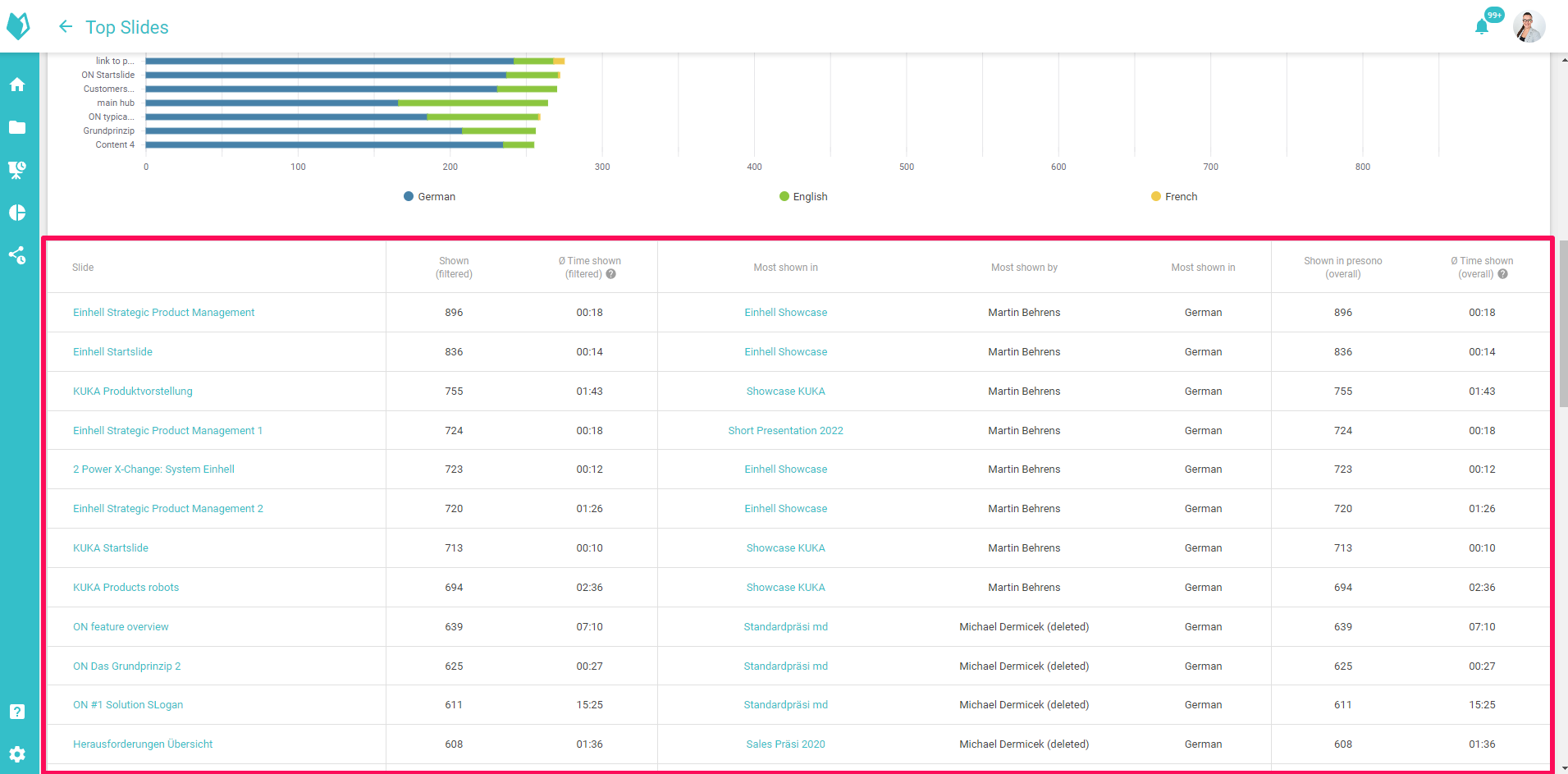
Task: Open the Einhell Startslide link
Action: pyautogui.click(x=112, y=352)
